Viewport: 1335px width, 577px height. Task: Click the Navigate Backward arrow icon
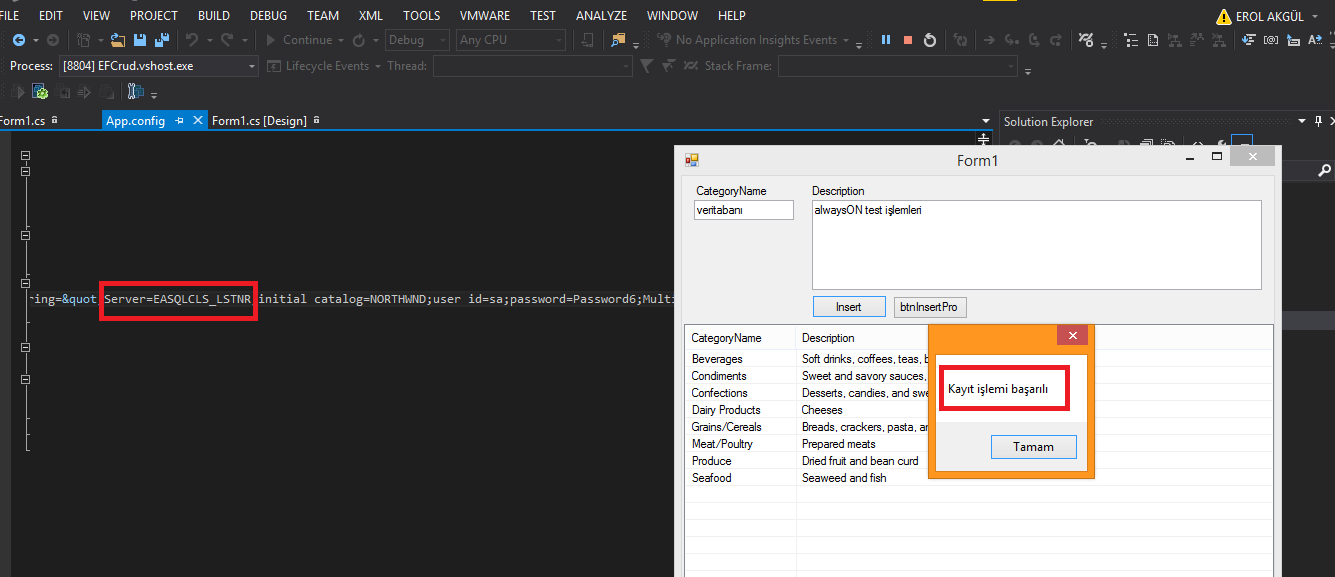[18, 40]
